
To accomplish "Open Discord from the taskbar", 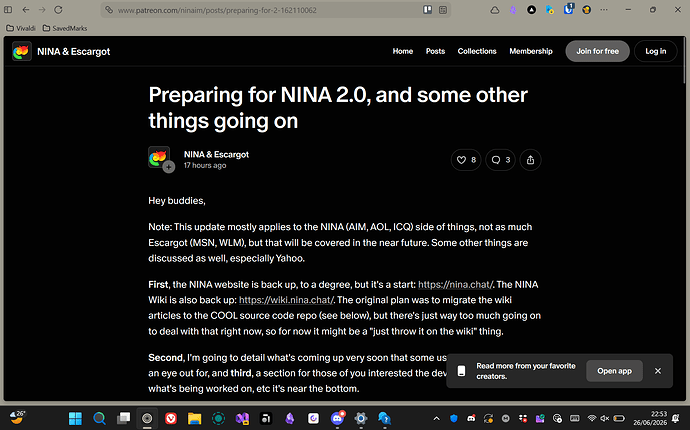I will tap(337, 418).
